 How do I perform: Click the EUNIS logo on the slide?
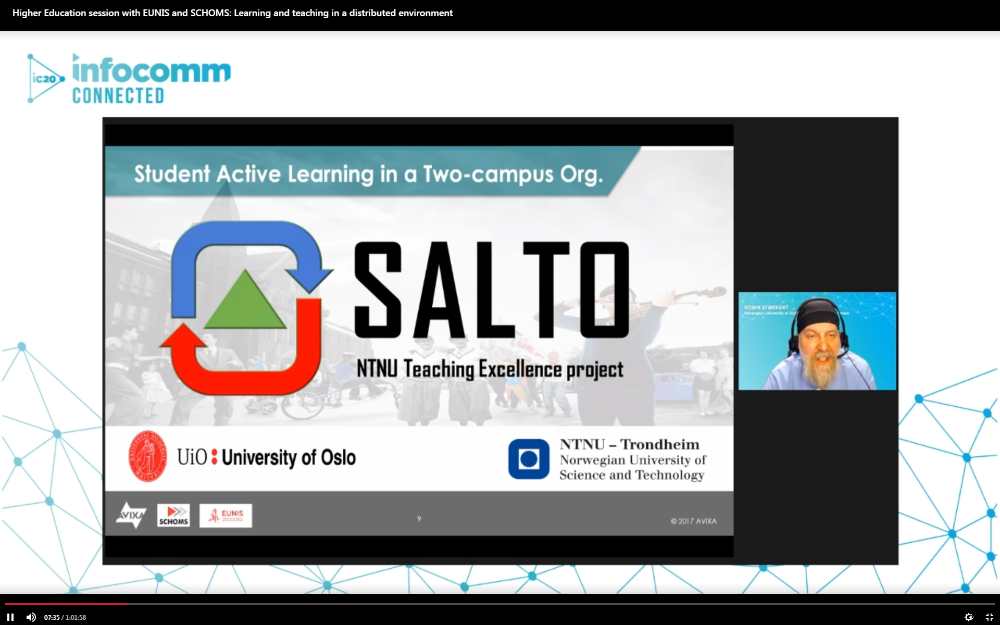(x=226, y=515)
